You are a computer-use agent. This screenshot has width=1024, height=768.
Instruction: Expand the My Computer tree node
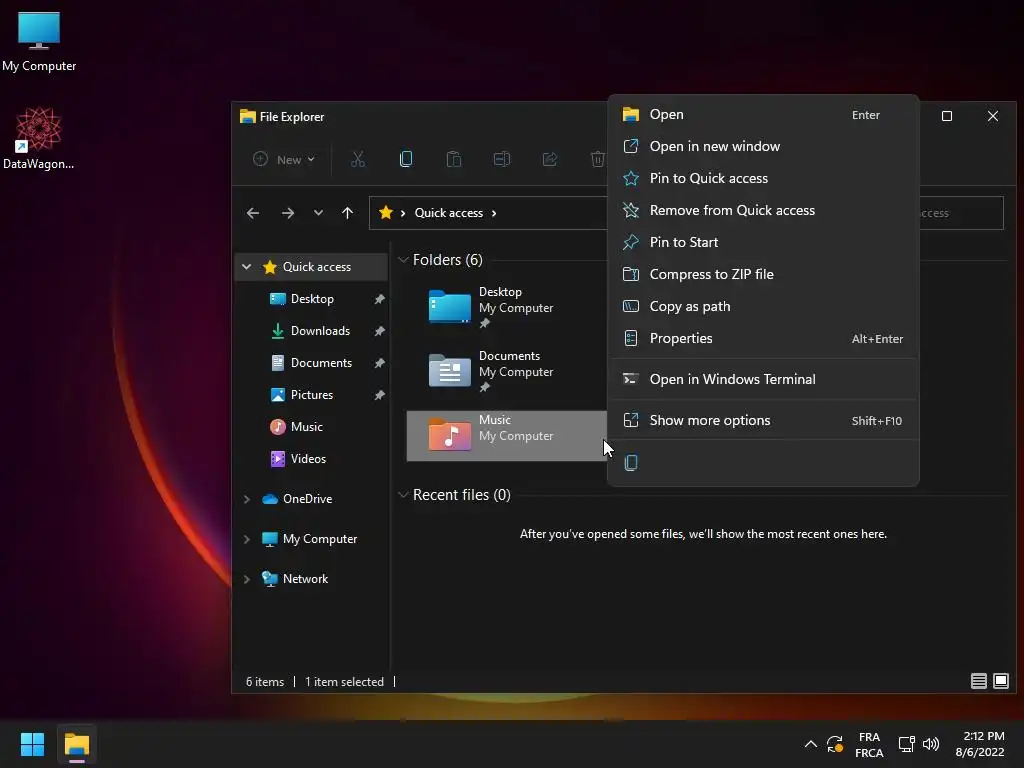(x=246, y=539)
